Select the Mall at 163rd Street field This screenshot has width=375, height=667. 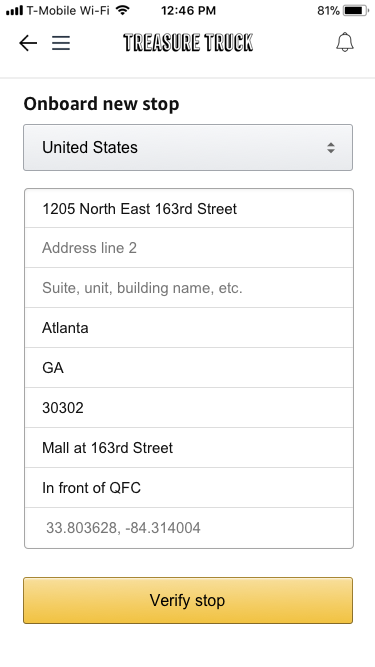[x=189, y=448]
